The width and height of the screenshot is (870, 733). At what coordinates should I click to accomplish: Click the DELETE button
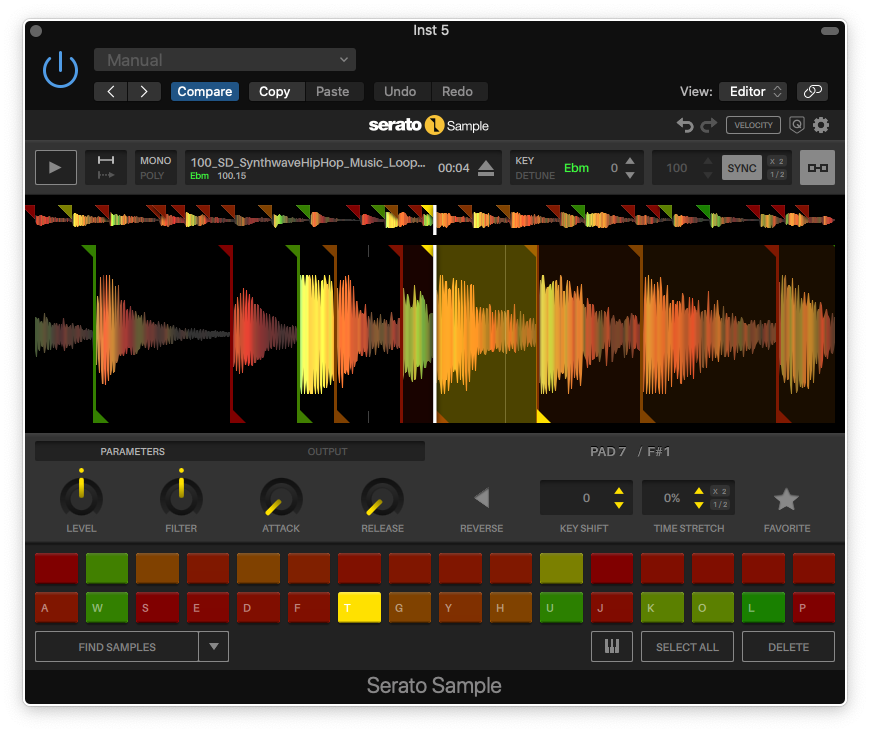coord(788,647)
